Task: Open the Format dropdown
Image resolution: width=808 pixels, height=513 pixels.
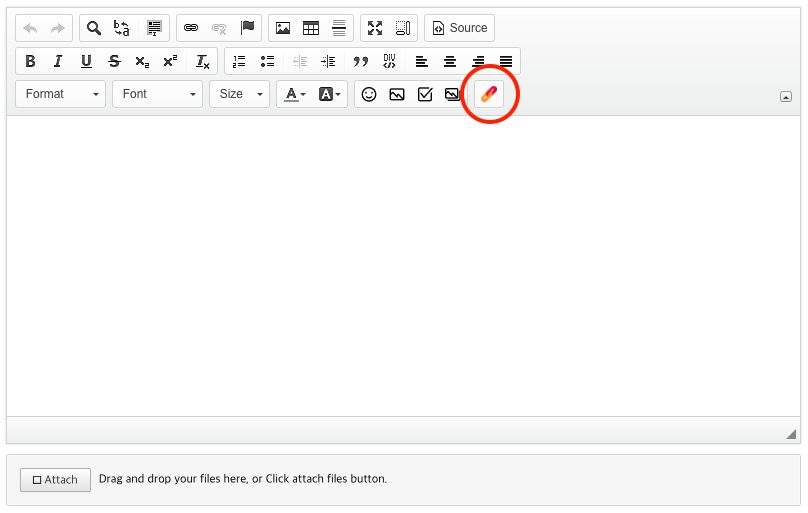Action: (x=61, y=94)
